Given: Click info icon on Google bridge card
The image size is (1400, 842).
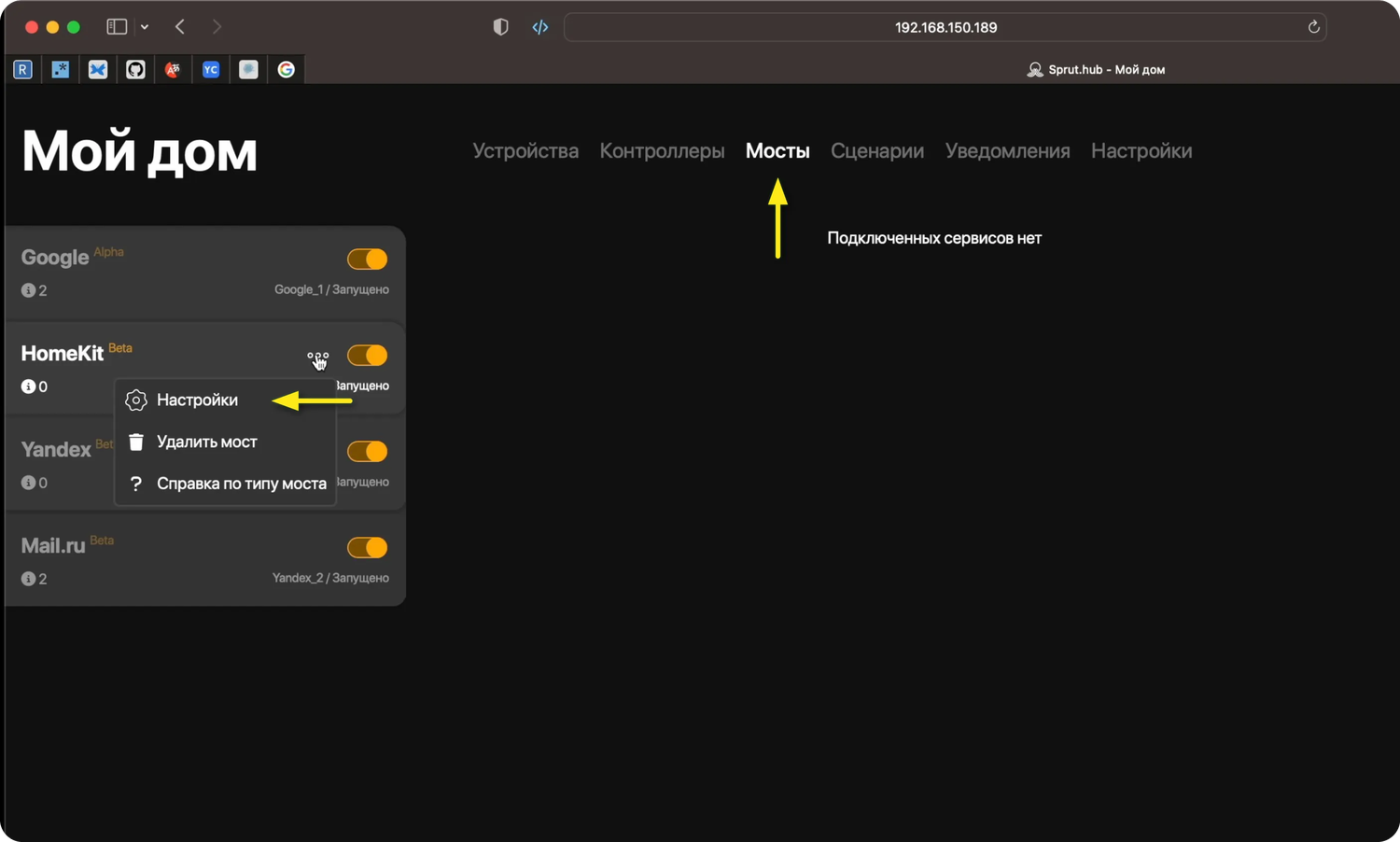Looking at the screenshot, I should click(28, 290).
